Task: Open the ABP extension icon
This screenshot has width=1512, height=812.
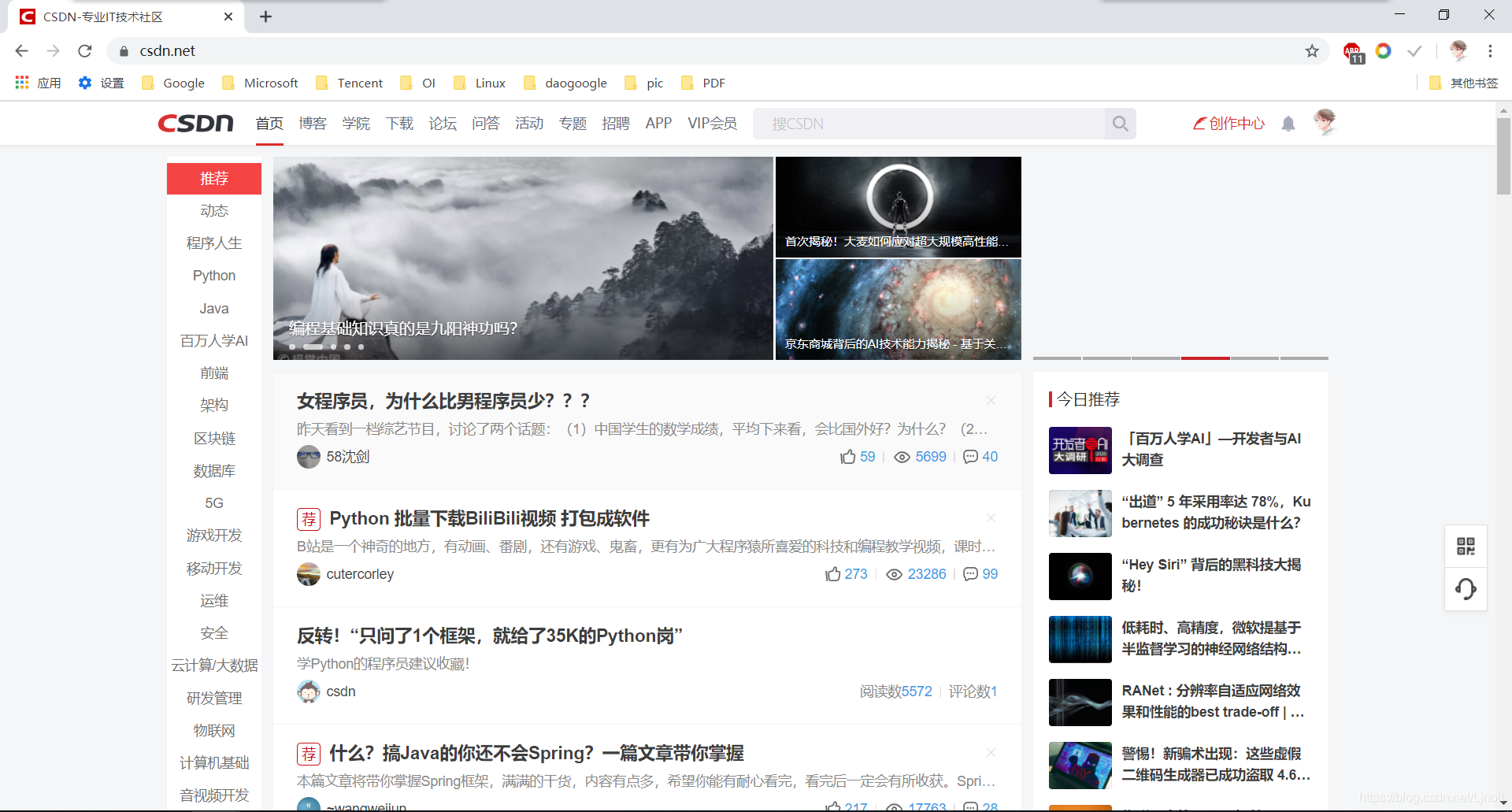Action: pyautogui.click(x=1353, y=52)
